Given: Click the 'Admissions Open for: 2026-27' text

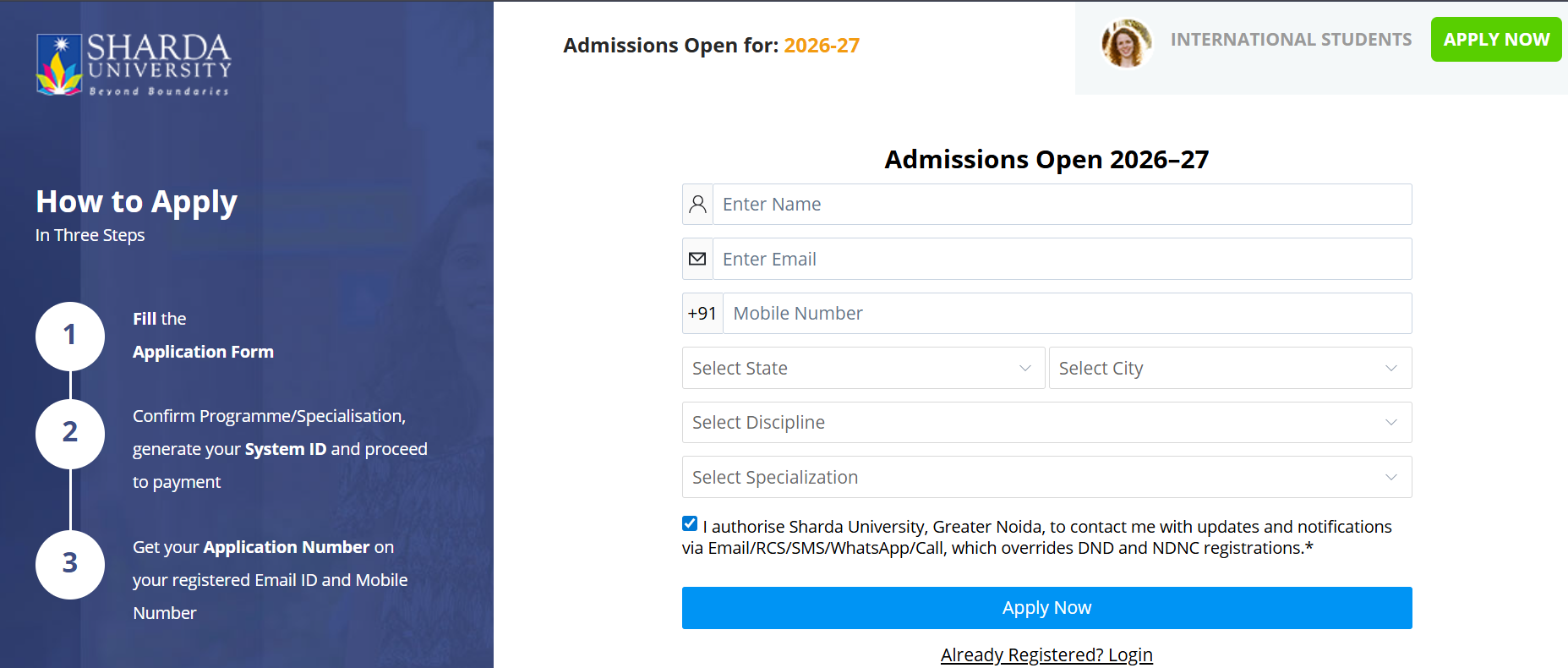Looking at the screenshot, I should (x=712, y=46).
